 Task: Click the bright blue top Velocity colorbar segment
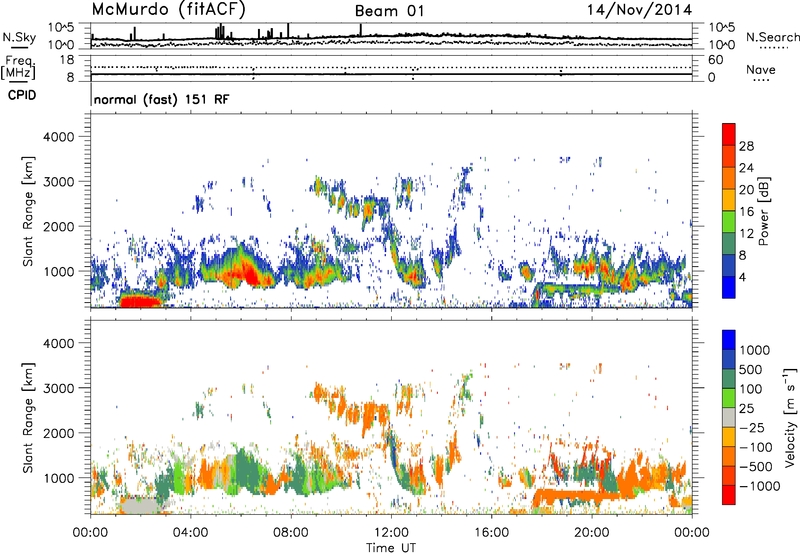tap(729, 340)
